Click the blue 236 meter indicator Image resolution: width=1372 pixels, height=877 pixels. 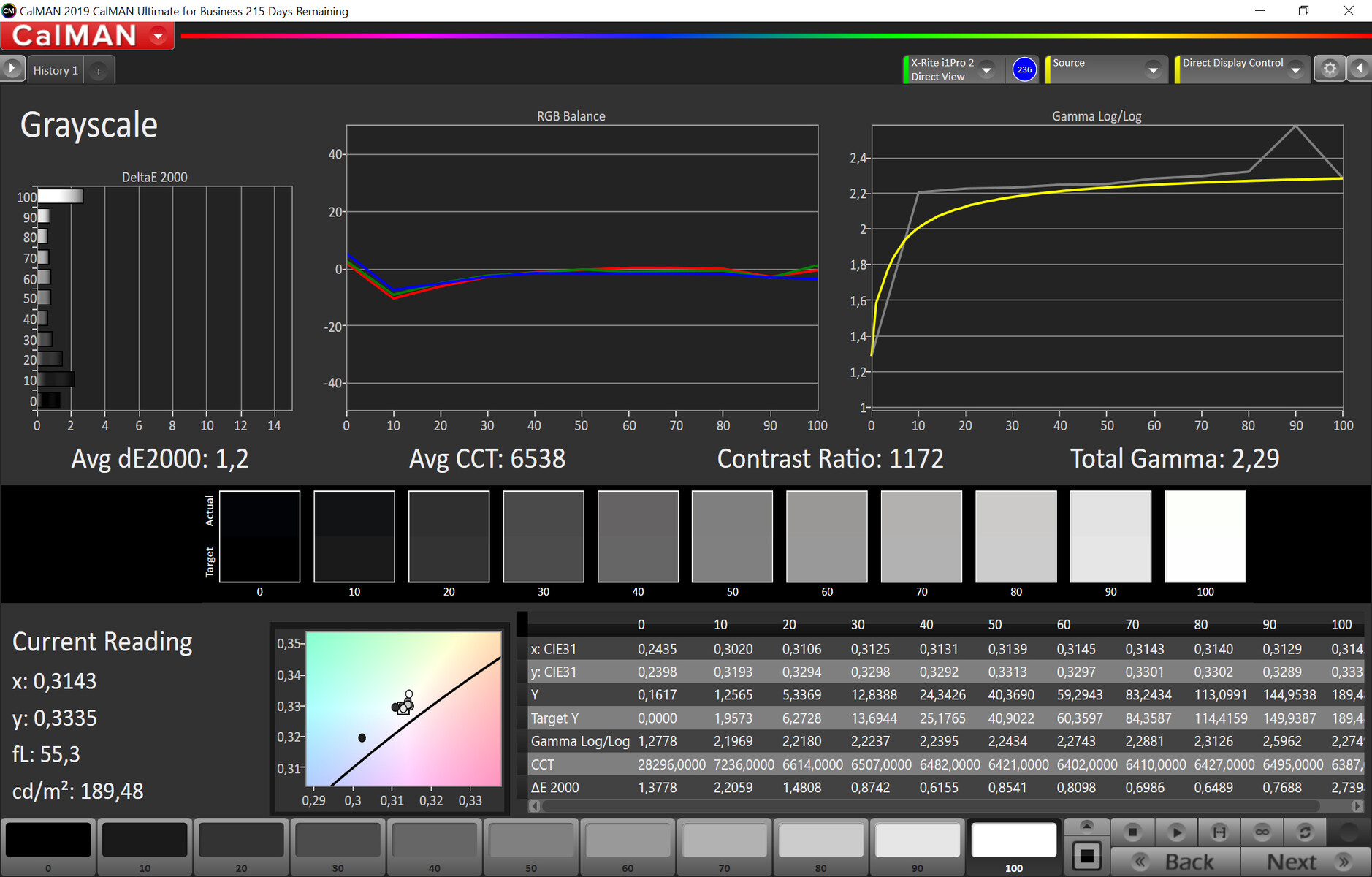1024,69
